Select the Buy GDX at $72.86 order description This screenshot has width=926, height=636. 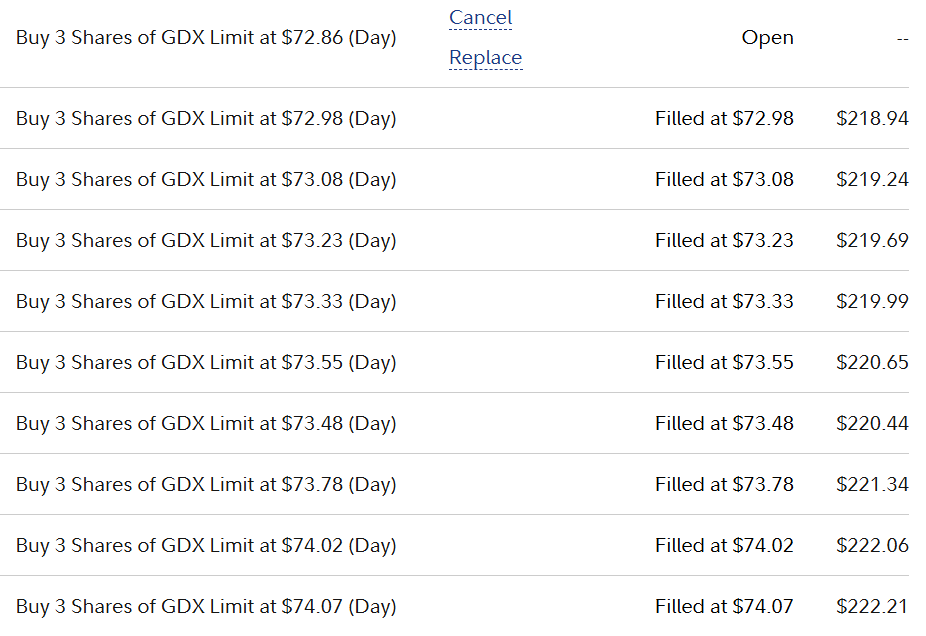pos(206,38)
